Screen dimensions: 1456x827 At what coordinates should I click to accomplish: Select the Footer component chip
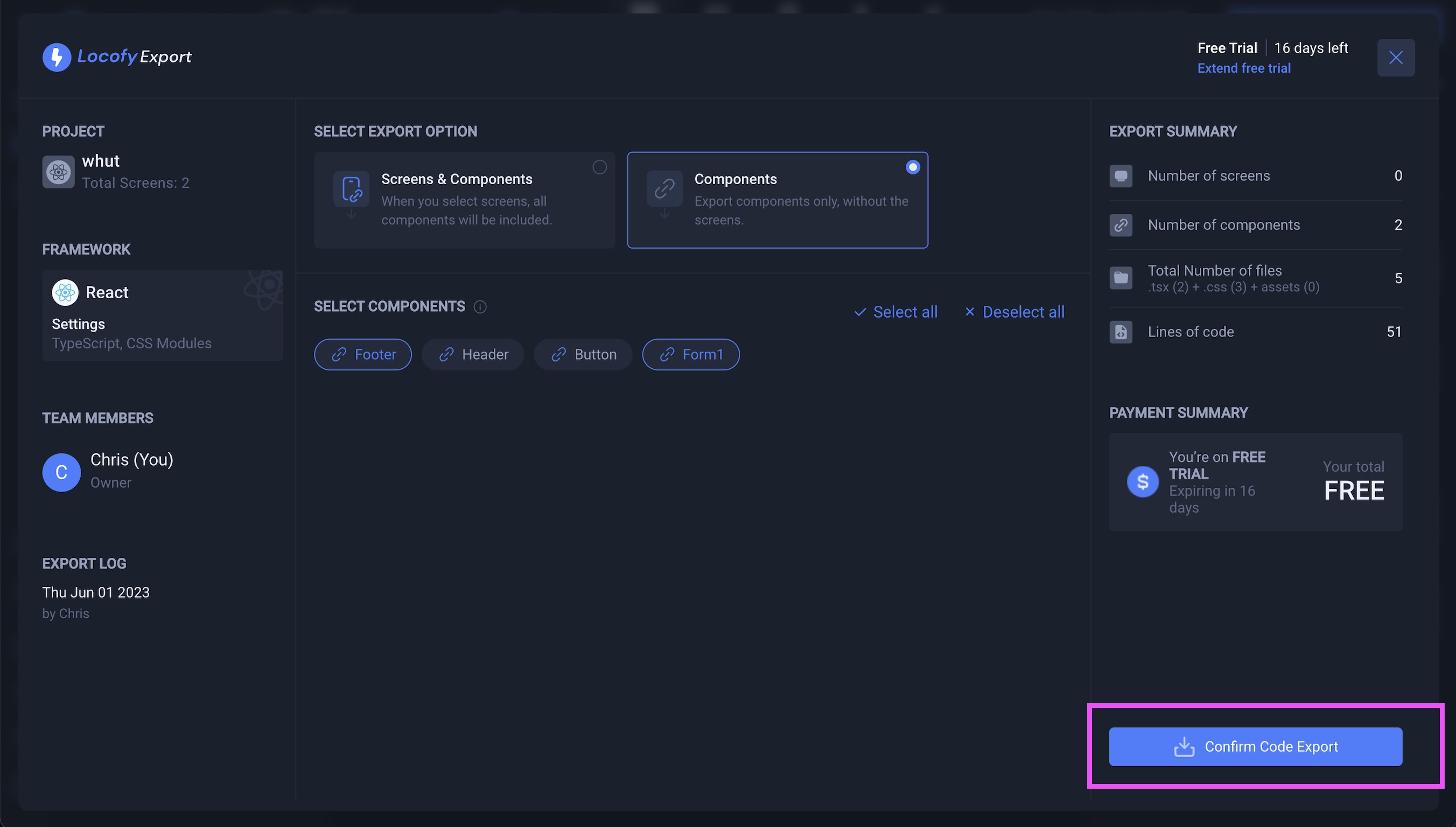coord(363,354)
